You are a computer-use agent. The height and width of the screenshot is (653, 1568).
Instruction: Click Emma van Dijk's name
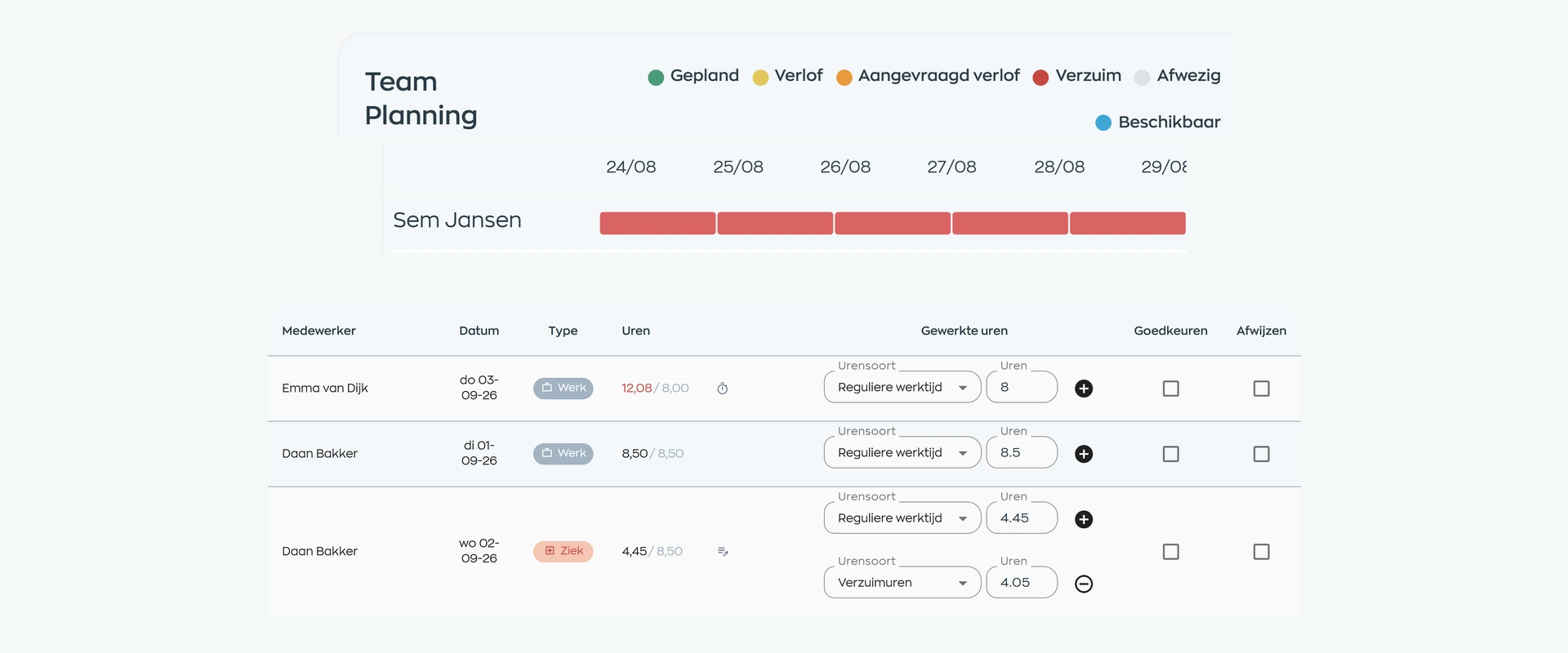pos(325,389)
